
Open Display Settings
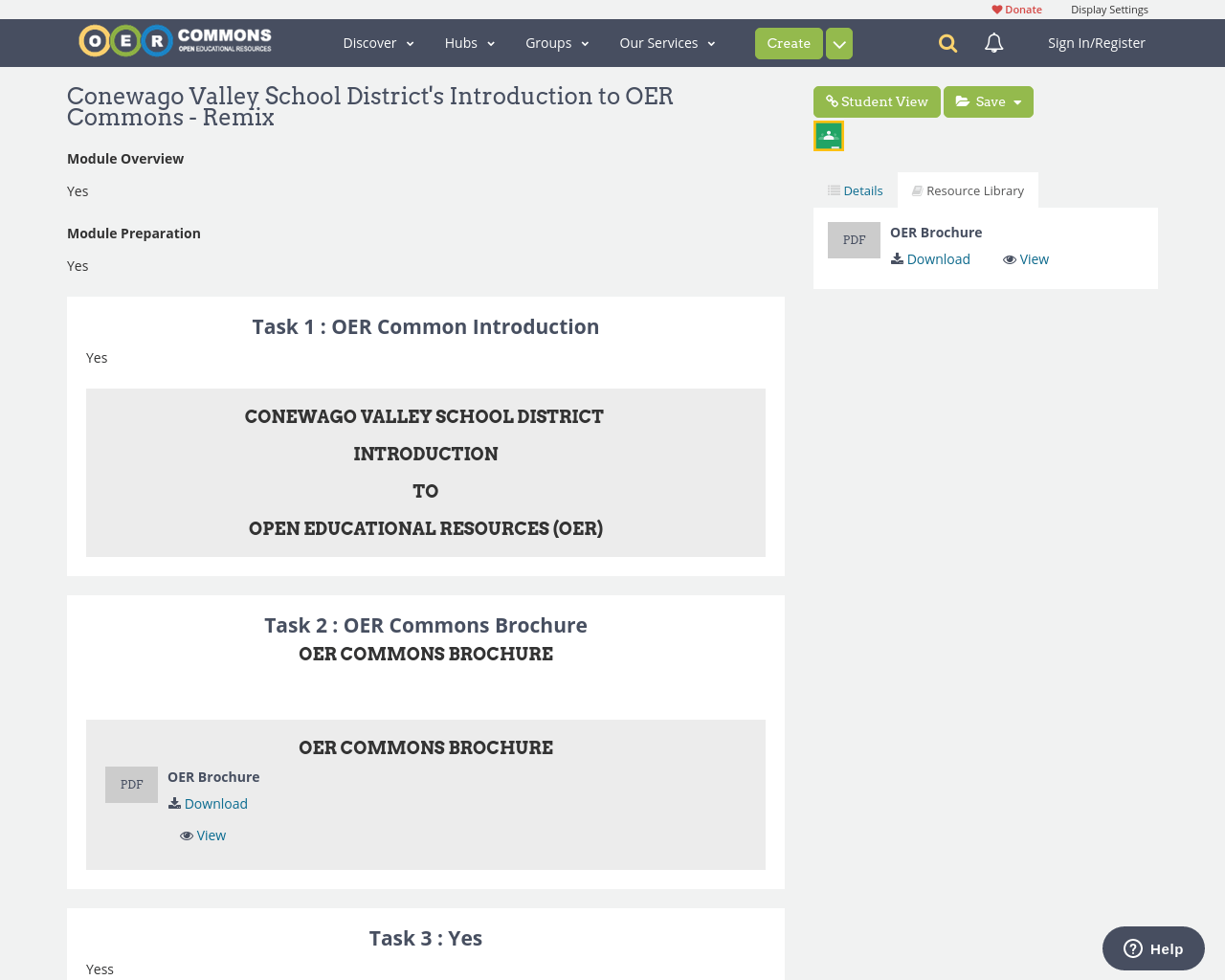point(1109,8)
